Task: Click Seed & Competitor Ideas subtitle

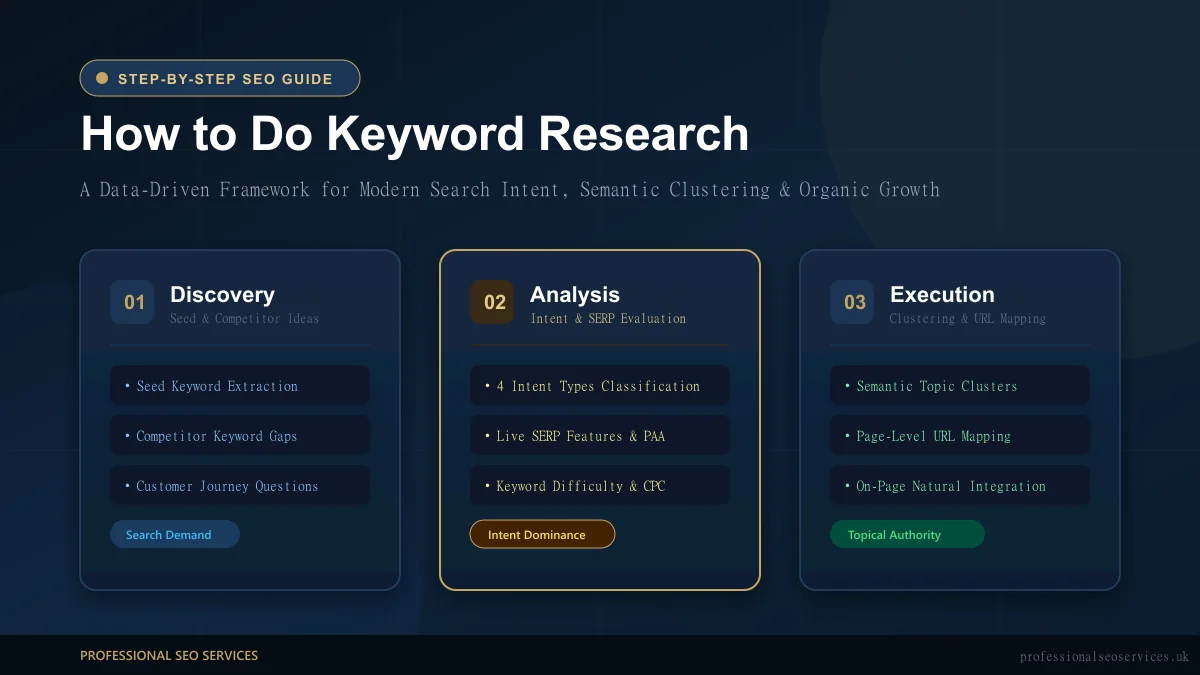Action: (245, 319)
